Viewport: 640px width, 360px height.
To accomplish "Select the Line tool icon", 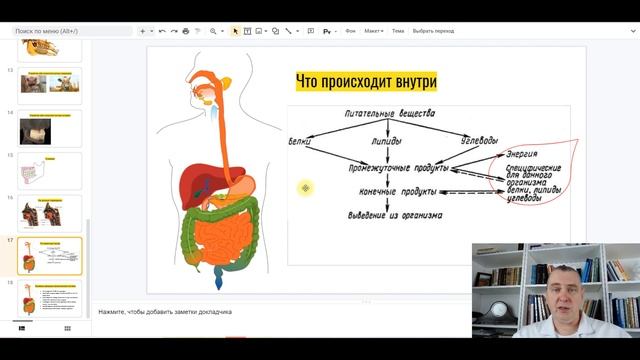I will (x=289, y=31).
